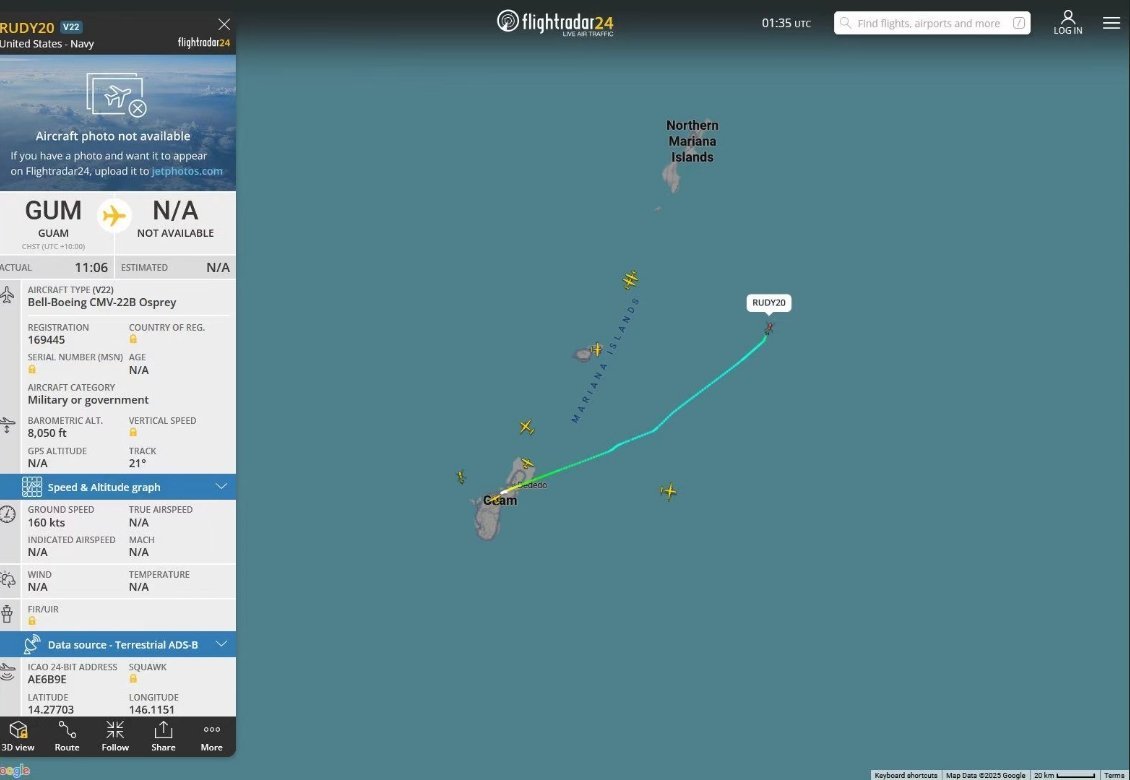1130x780 pixels.
Task: Select the yellow aircraft near Northern Mariana track
Action: (631, 279)
